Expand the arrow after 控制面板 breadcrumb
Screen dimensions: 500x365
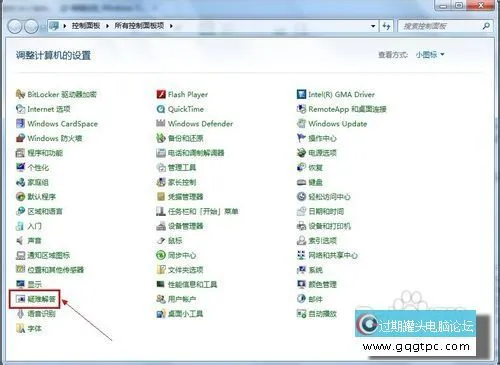pyautogui.click(x=107, y=26)
